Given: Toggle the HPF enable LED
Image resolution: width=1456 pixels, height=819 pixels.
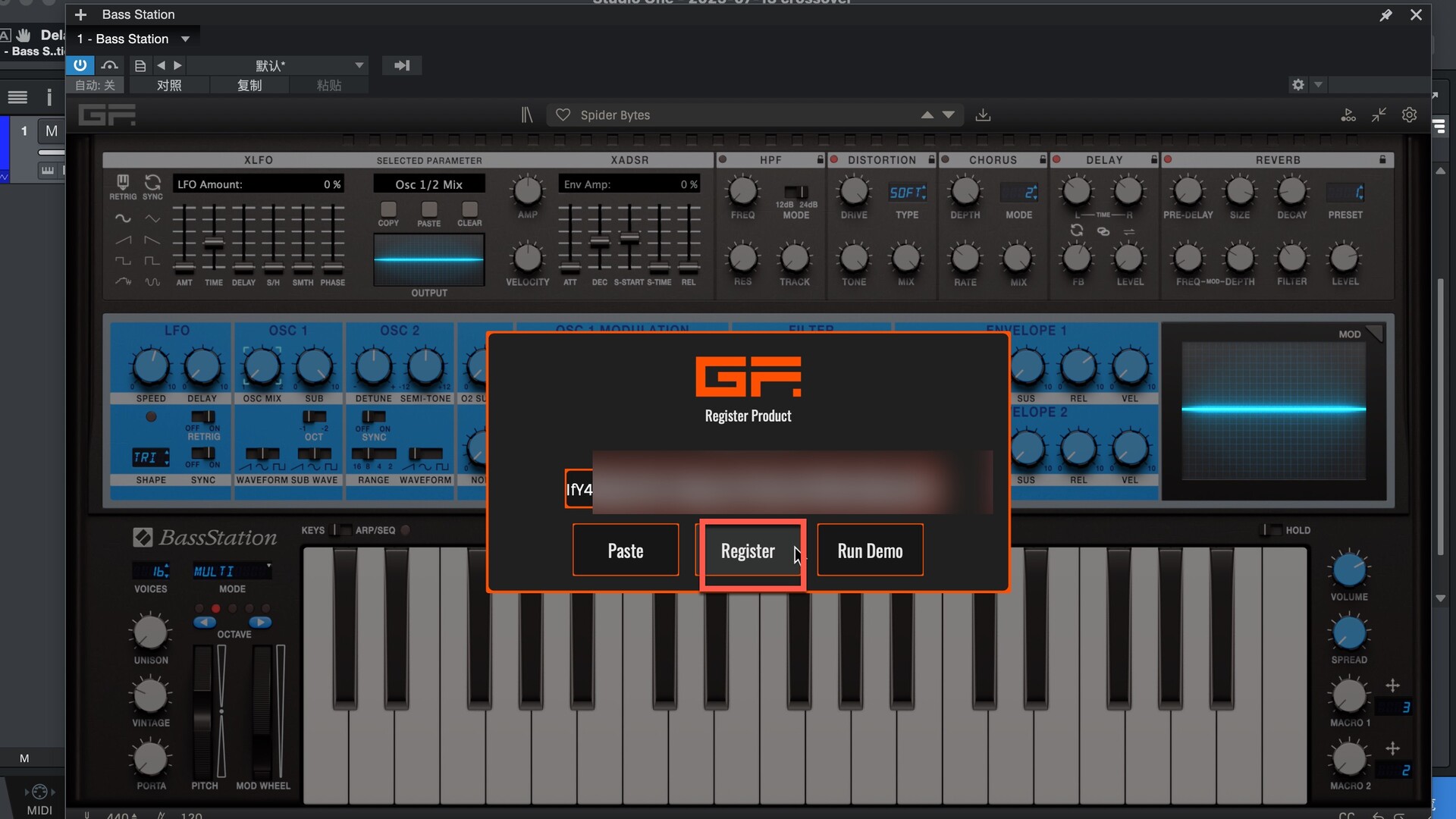Looking at the screenshot, I should [723, 160].
